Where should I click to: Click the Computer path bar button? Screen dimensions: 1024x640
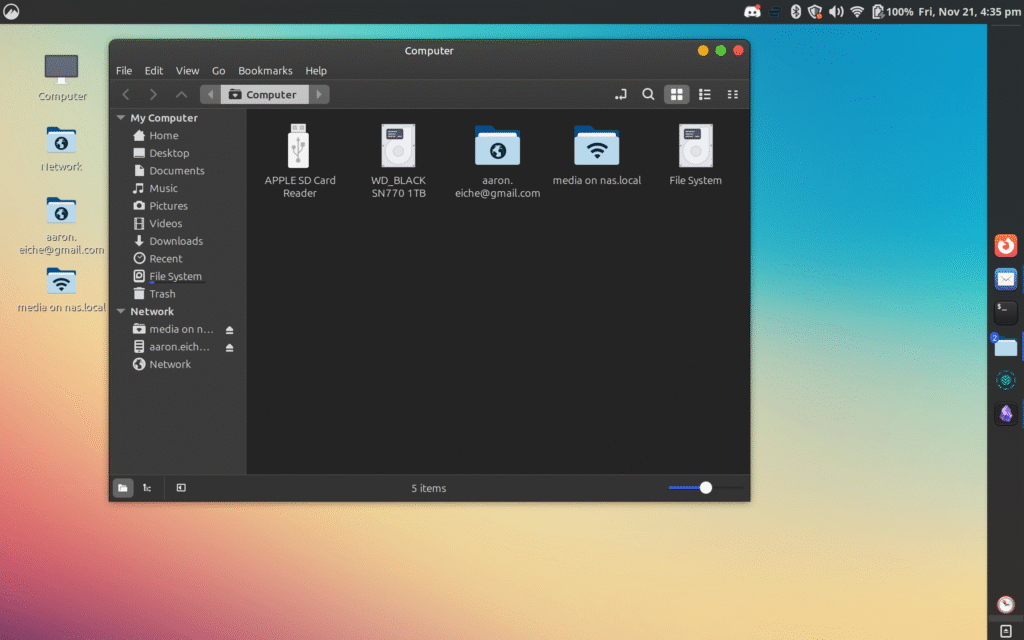[x=263, y=95]
